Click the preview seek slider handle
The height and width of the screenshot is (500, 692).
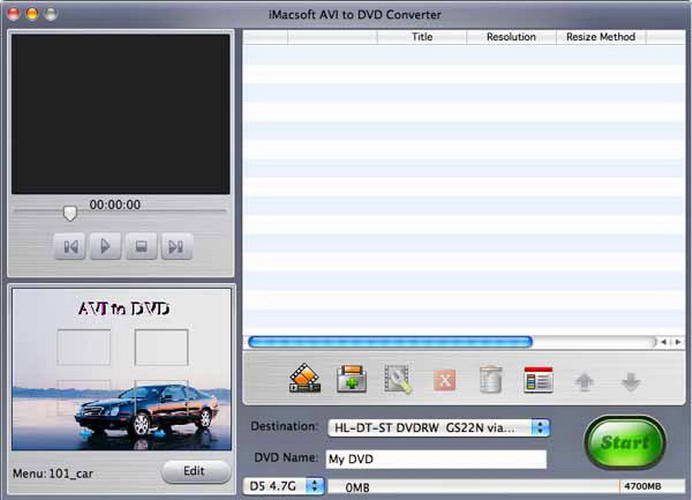tap(70, 213)
